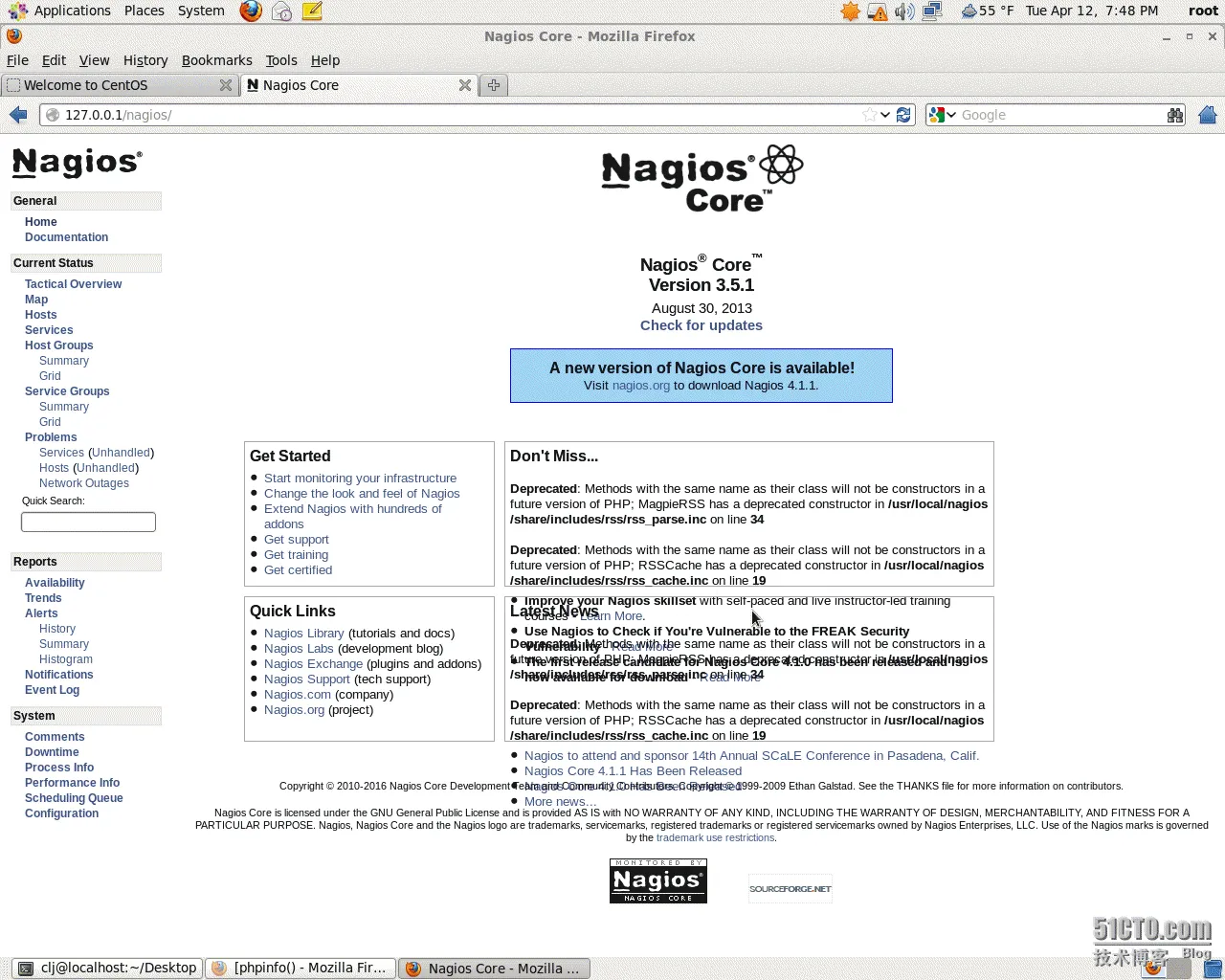Open Host Groups Summary link
This screenshot has width=1225, height=980.
coord(64,361)
